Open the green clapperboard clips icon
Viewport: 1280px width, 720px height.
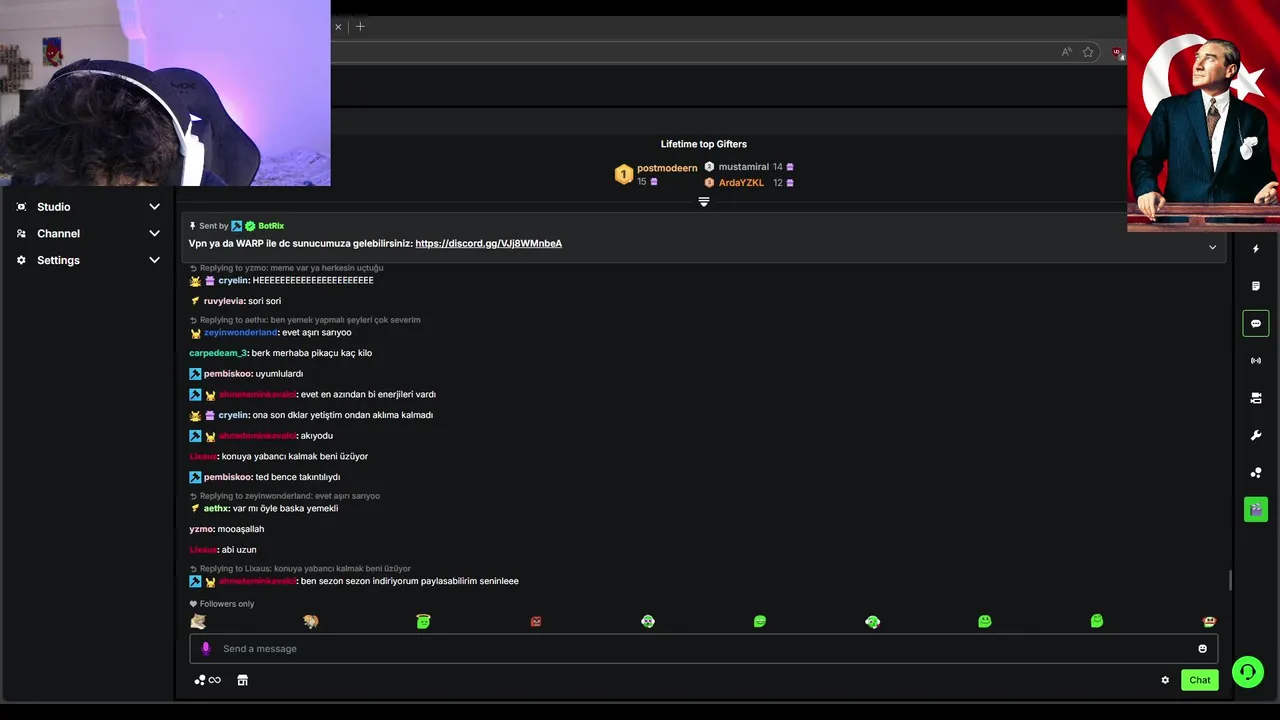[x=1256, y=509]
